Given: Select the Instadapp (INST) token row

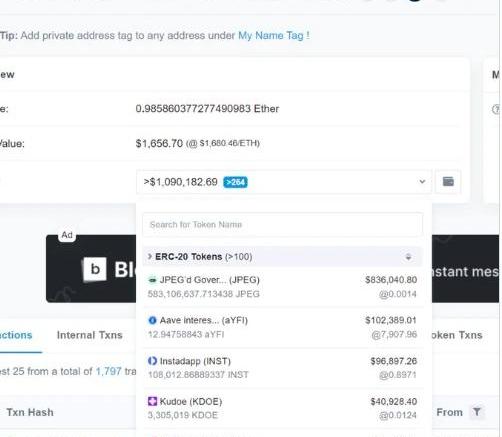Looking at the screenshot, I should 283,368.
